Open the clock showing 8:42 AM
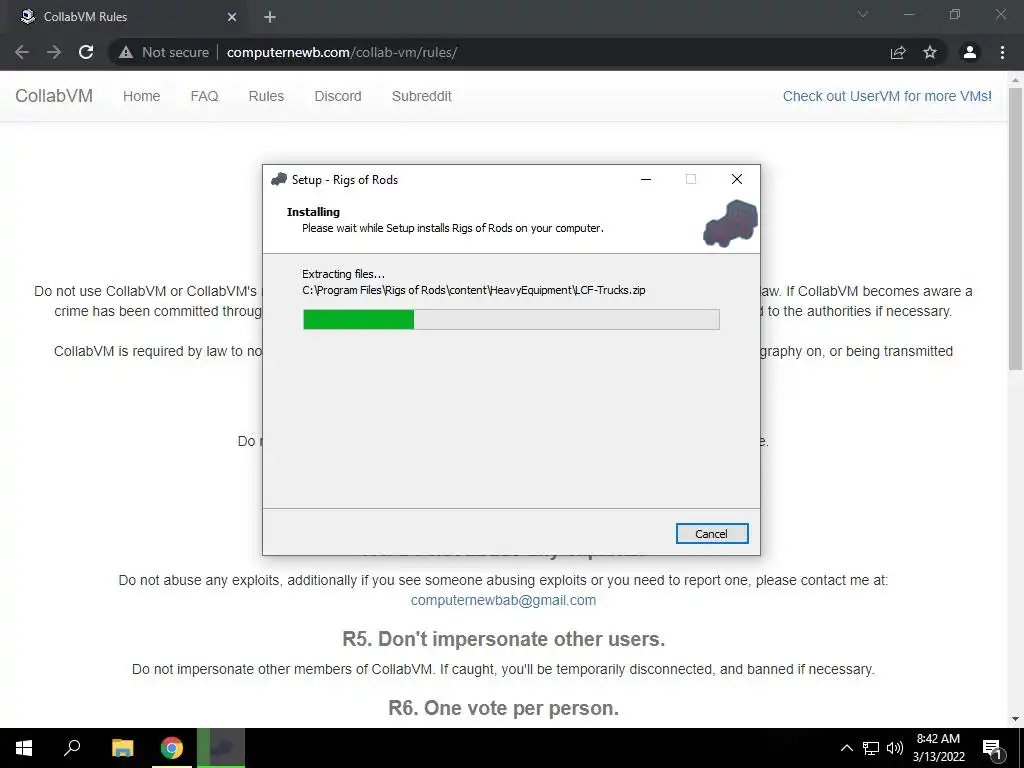This screenshot has height=768, width=1024. coord(938,748)
